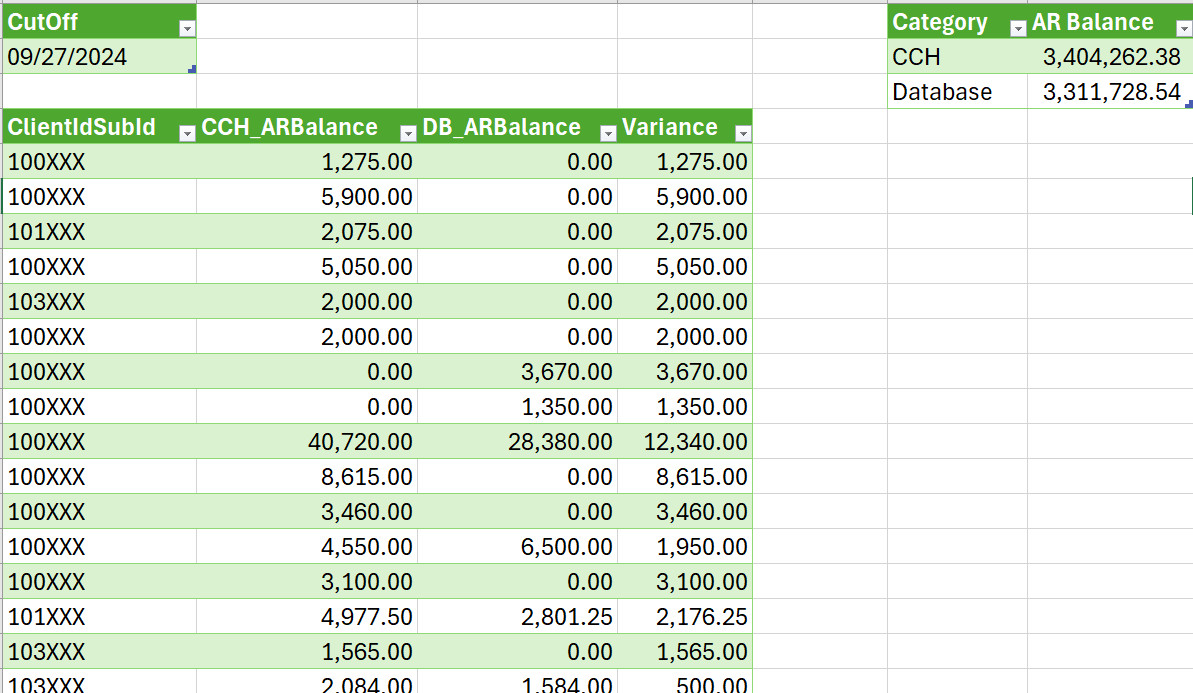Open the Variance filter dropdown
Viewport: 1193px width, 693px height.
(743, 134)
